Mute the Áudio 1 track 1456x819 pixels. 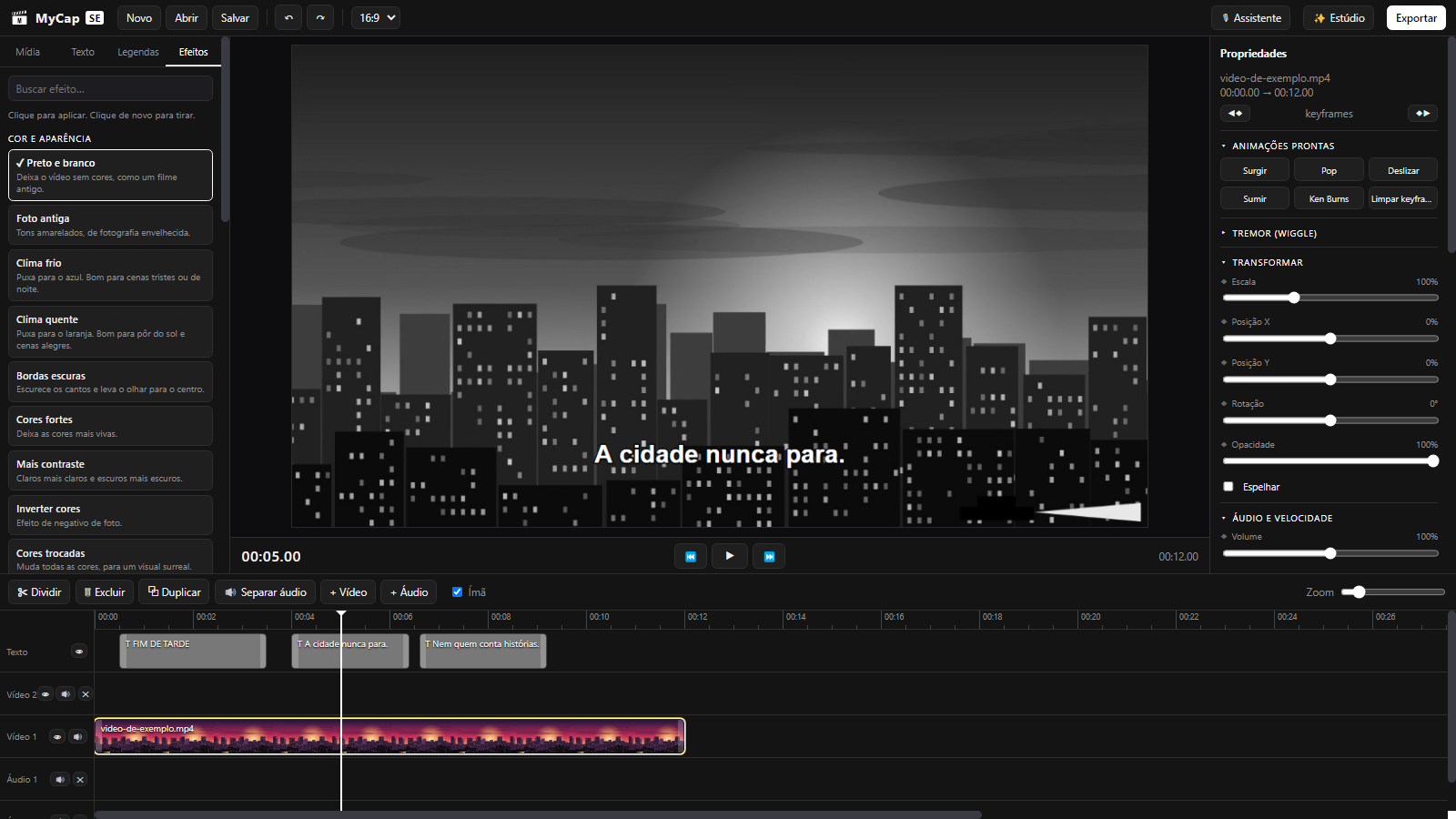pyautogui.click(x=60, y=780)
